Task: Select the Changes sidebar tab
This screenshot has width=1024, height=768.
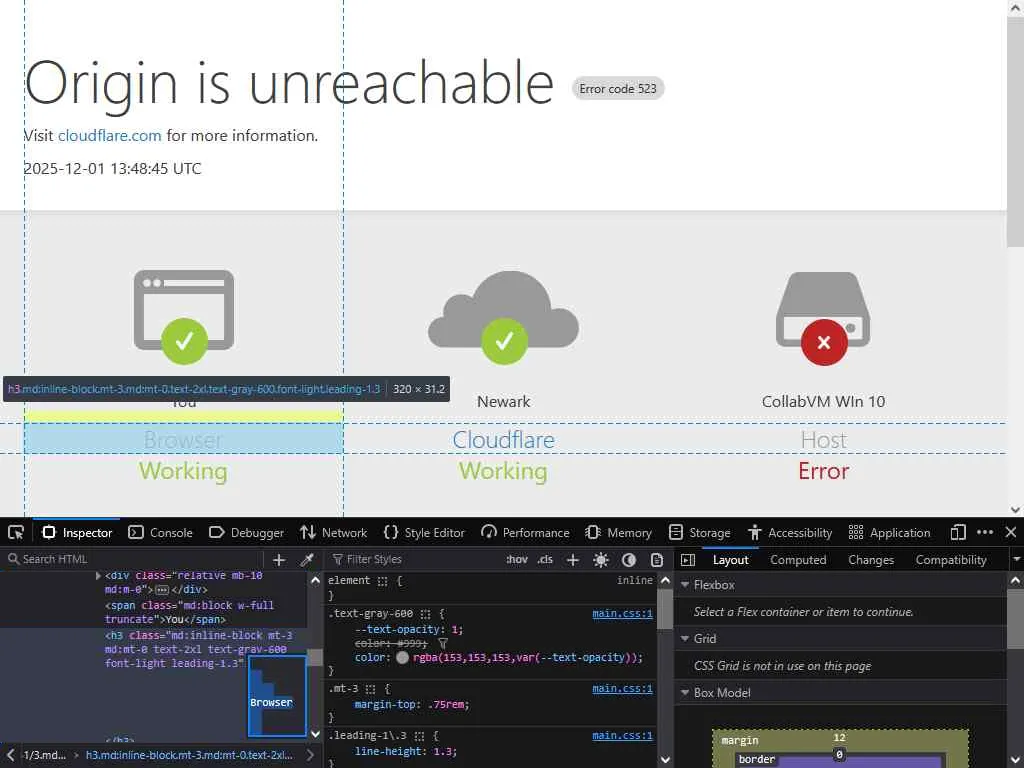Action: pos(871,560)
